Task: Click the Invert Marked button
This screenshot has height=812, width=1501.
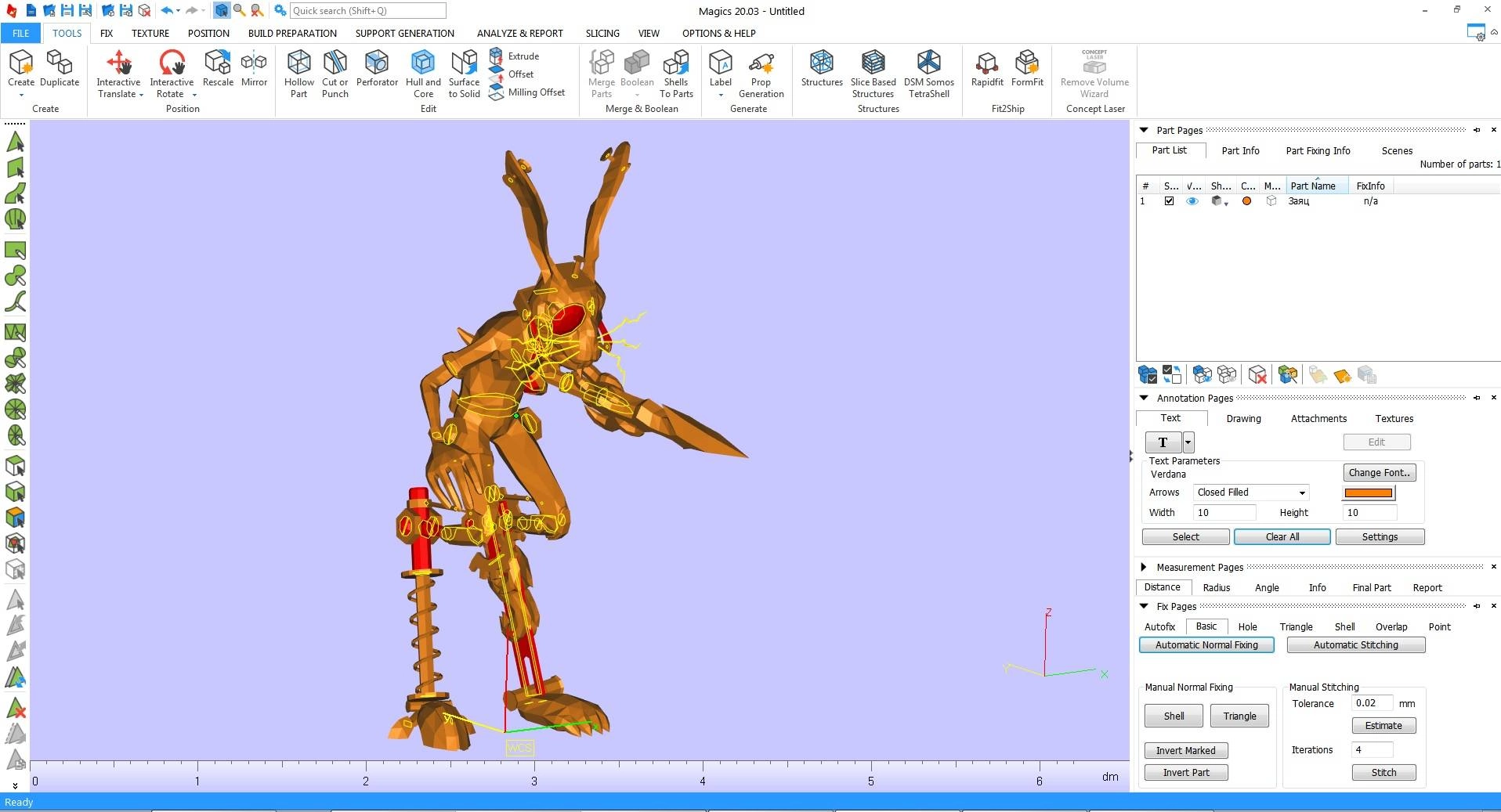Action: click(1185, 751)
